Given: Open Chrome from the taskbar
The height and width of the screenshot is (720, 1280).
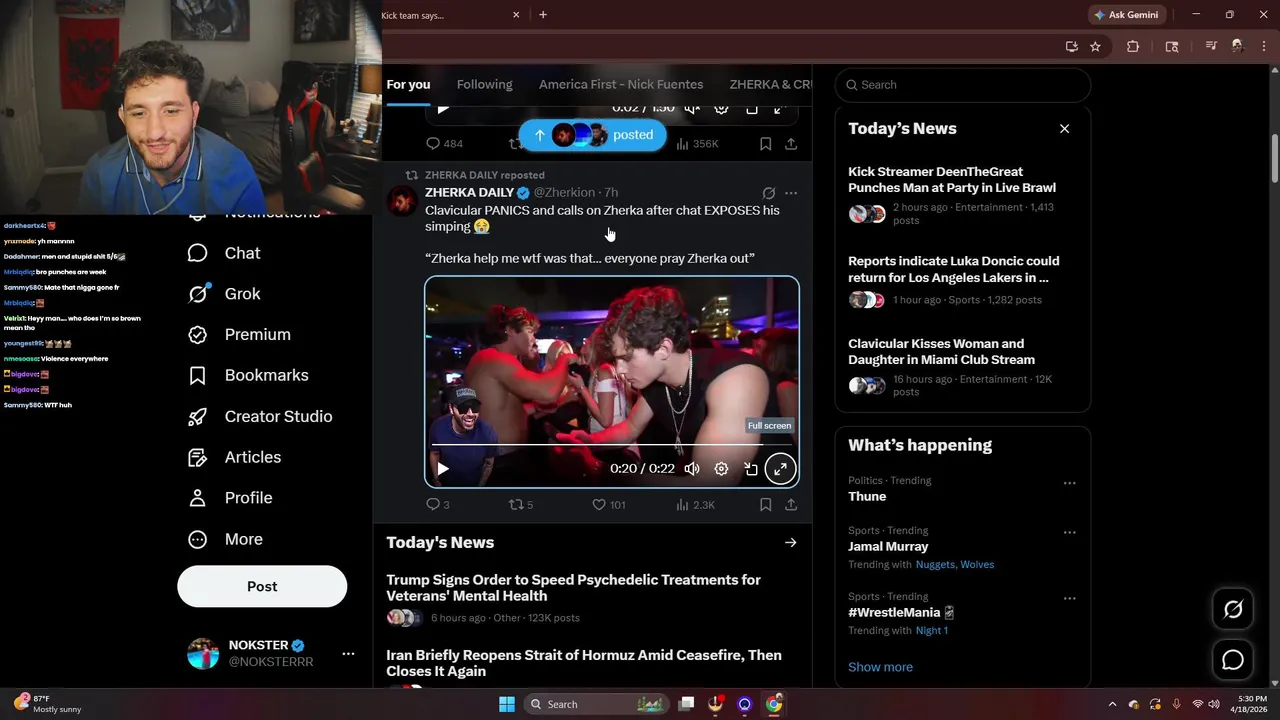Looking at the screenshot, I should pyautogui.click(x=774, y=704).
